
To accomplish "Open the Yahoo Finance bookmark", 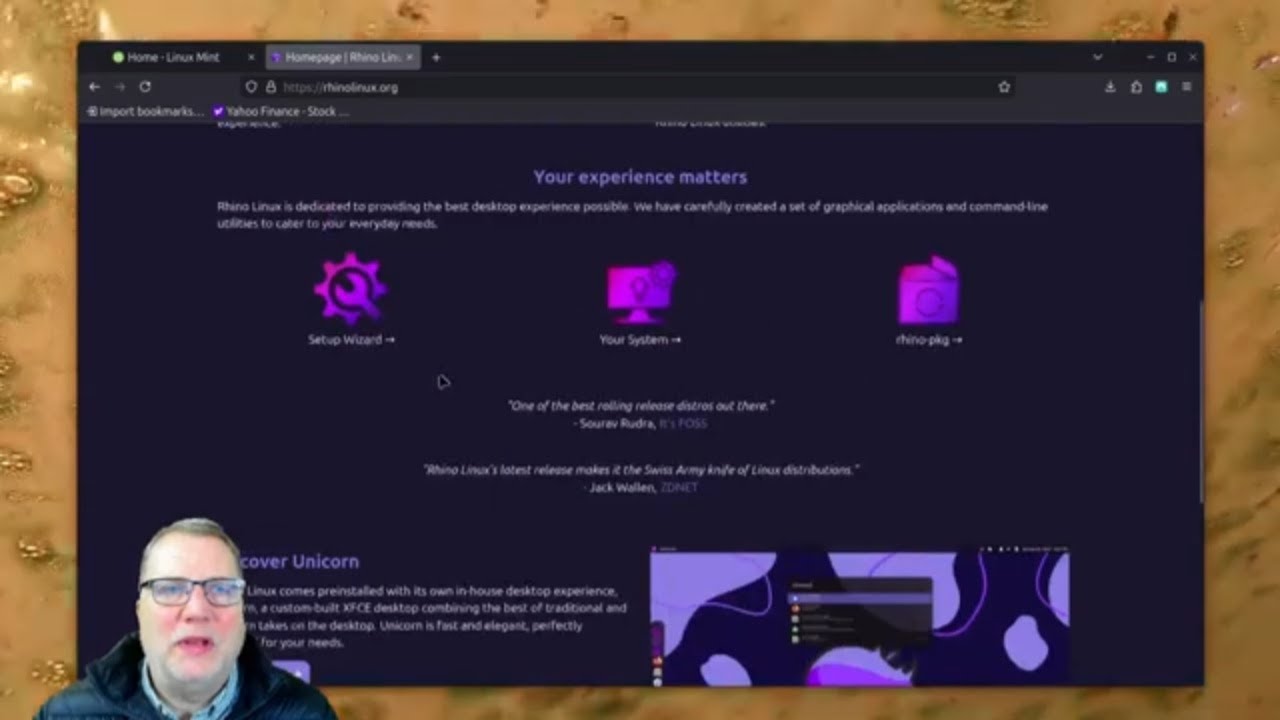I will pyautogui.click(x=281, y=111).
